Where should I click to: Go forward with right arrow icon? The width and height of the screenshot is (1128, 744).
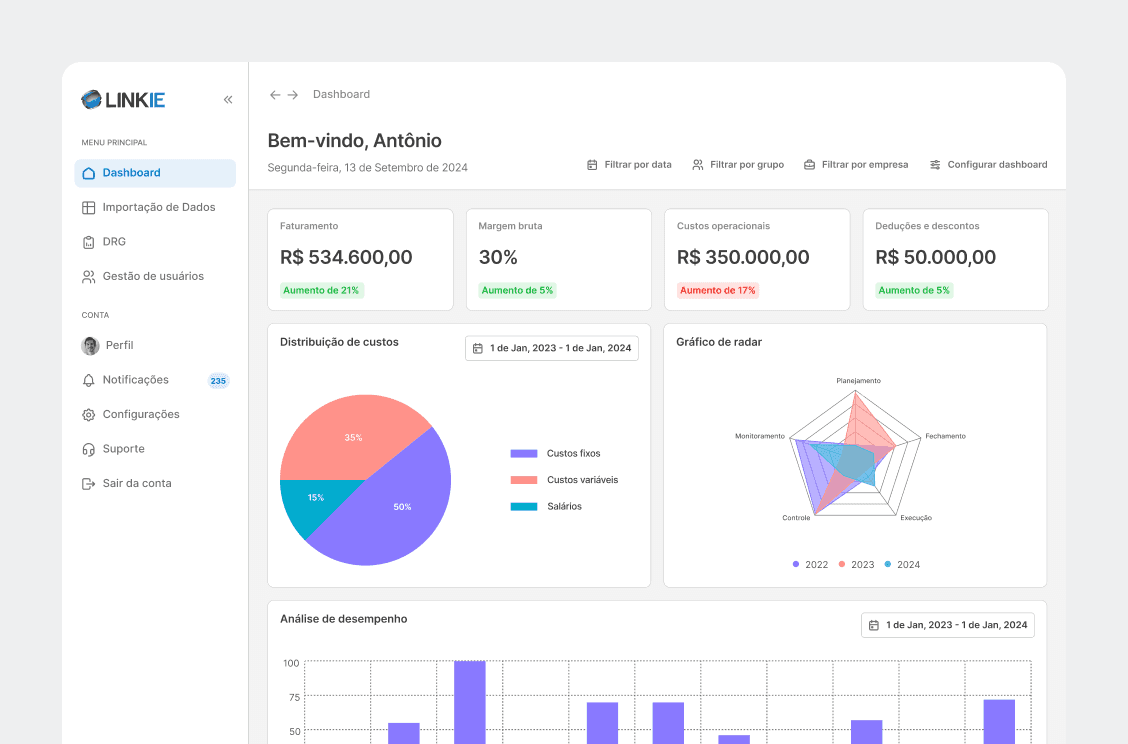coord(293,95)
